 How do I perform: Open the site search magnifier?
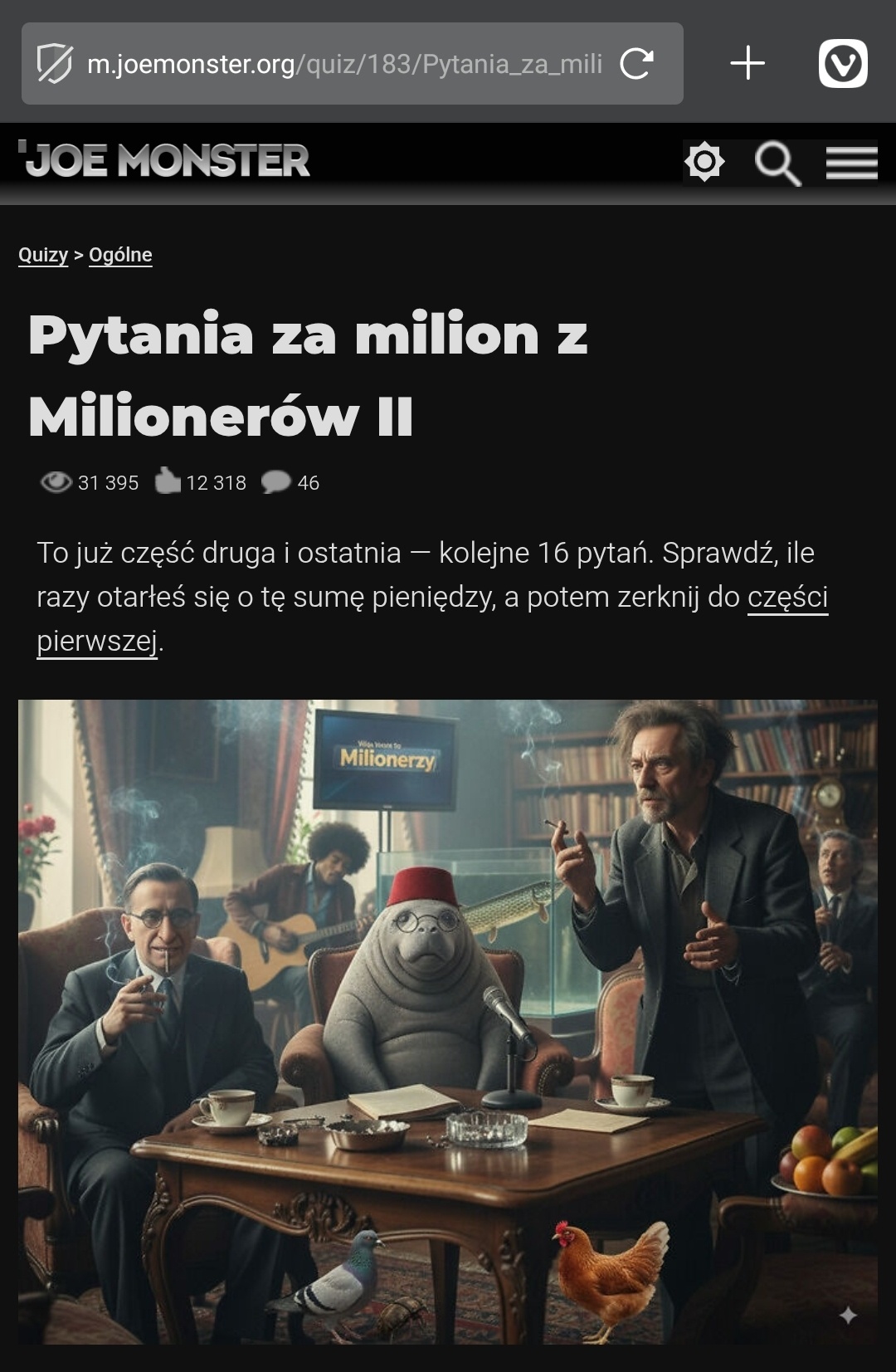777,163
